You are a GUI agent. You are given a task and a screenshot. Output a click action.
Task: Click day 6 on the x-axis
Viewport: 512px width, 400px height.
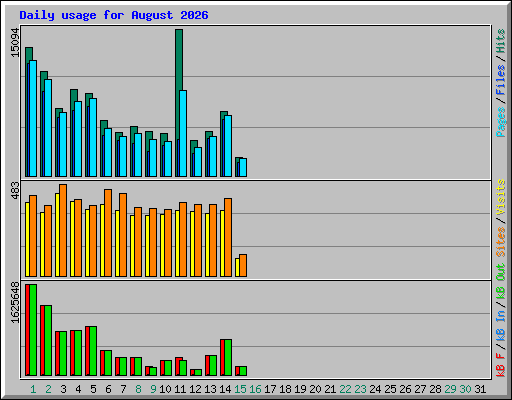(x=108, y=389)
